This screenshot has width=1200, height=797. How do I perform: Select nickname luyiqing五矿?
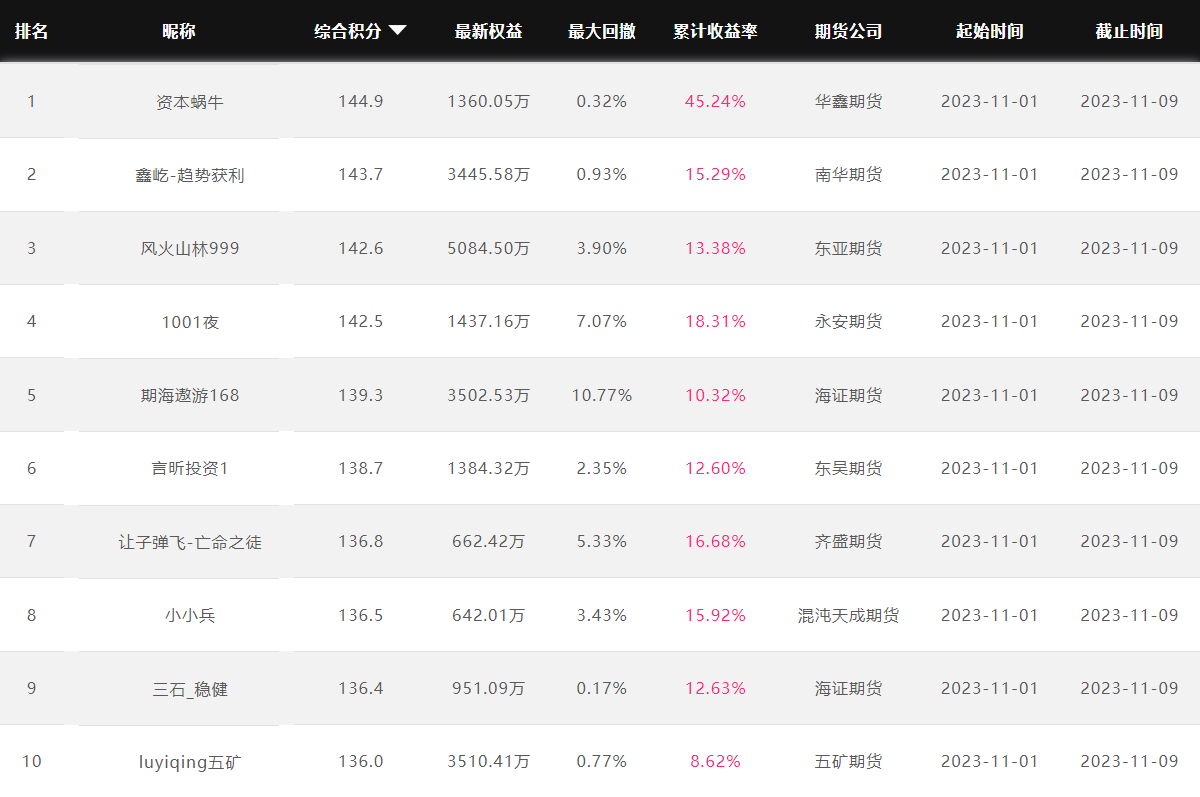click(190, 762)
